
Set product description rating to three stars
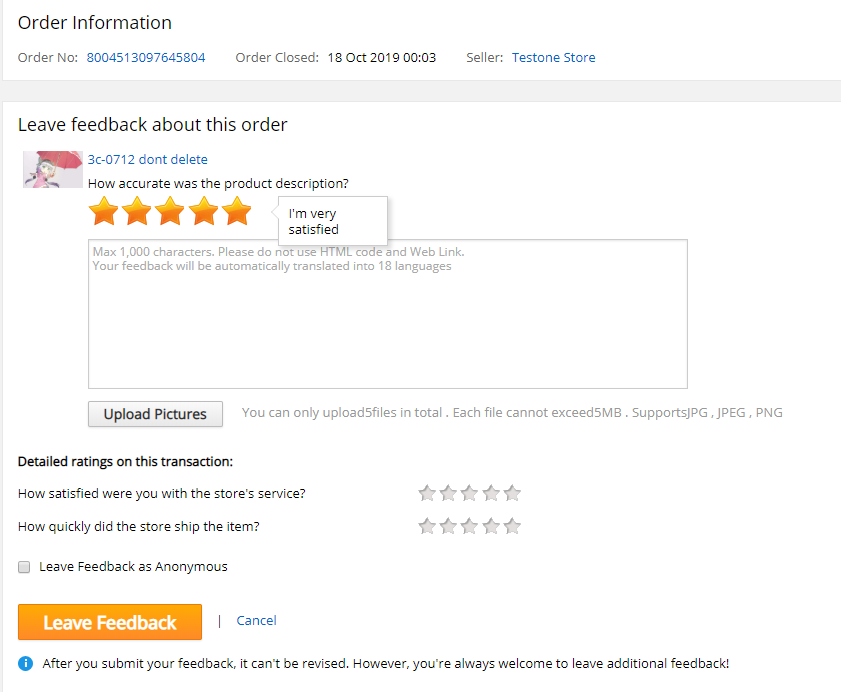click(x=170, y=211)
